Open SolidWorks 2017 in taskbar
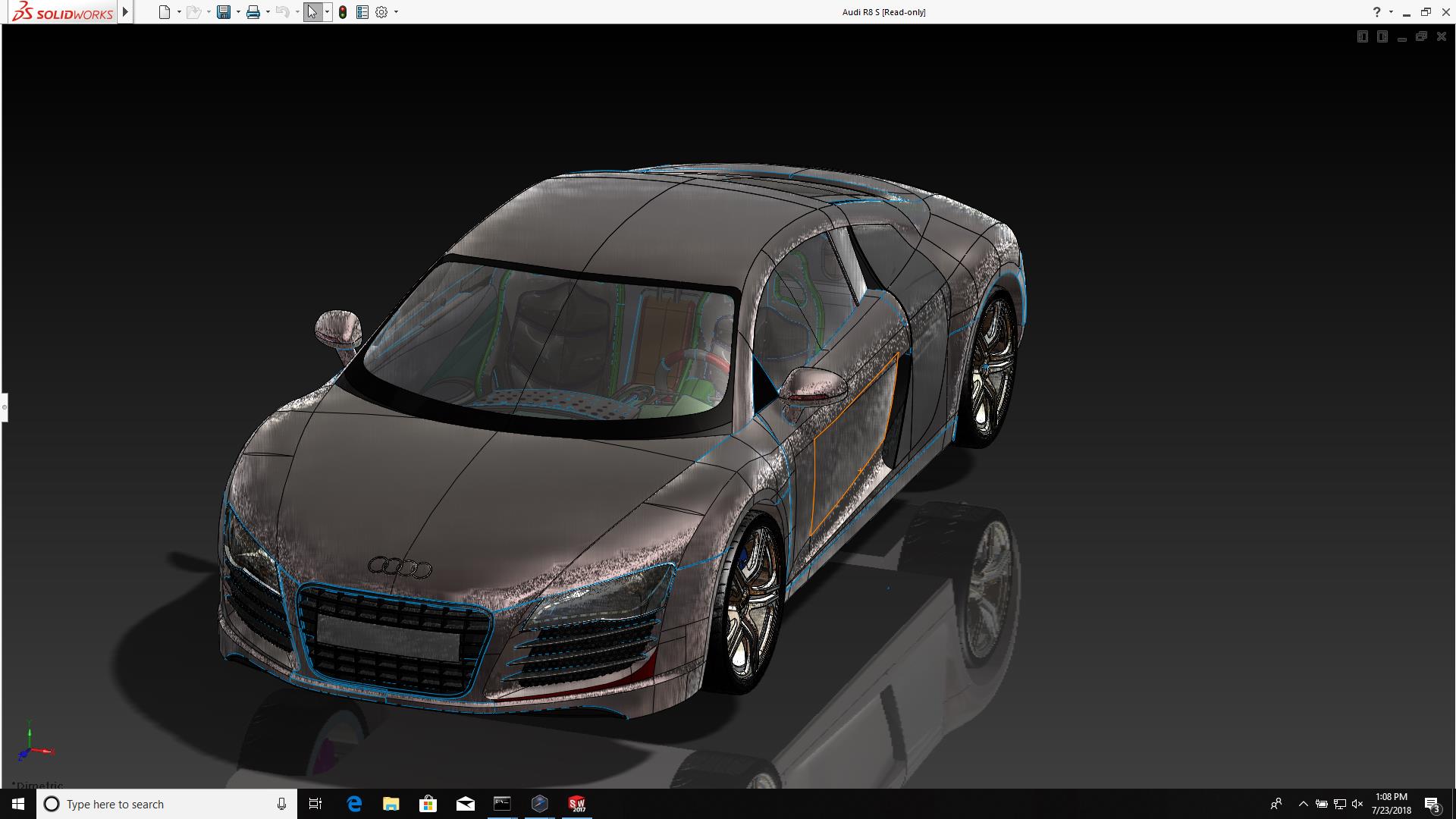 click(577, 804)
